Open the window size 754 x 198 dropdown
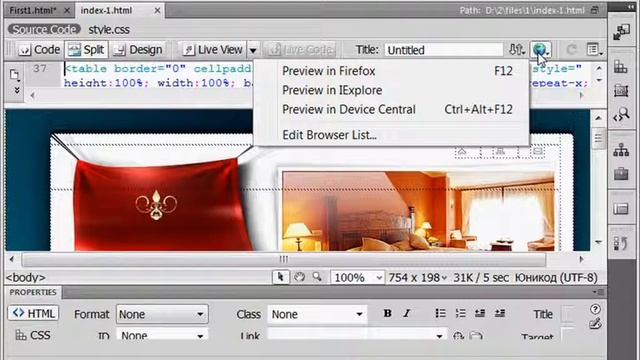This screenshot has width=640, height=360. coord(418,278)
